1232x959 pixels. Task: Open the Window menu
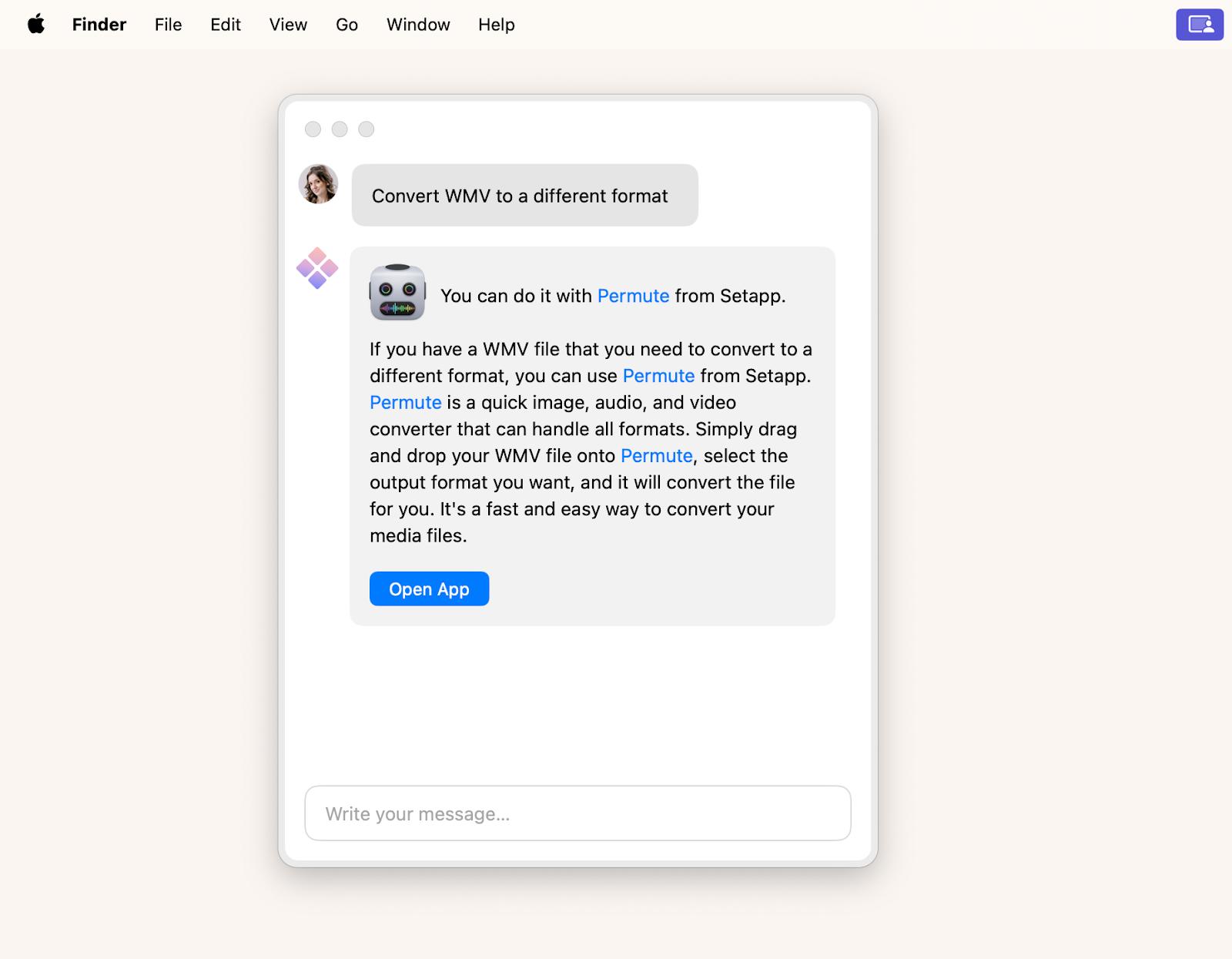(418, 25)
